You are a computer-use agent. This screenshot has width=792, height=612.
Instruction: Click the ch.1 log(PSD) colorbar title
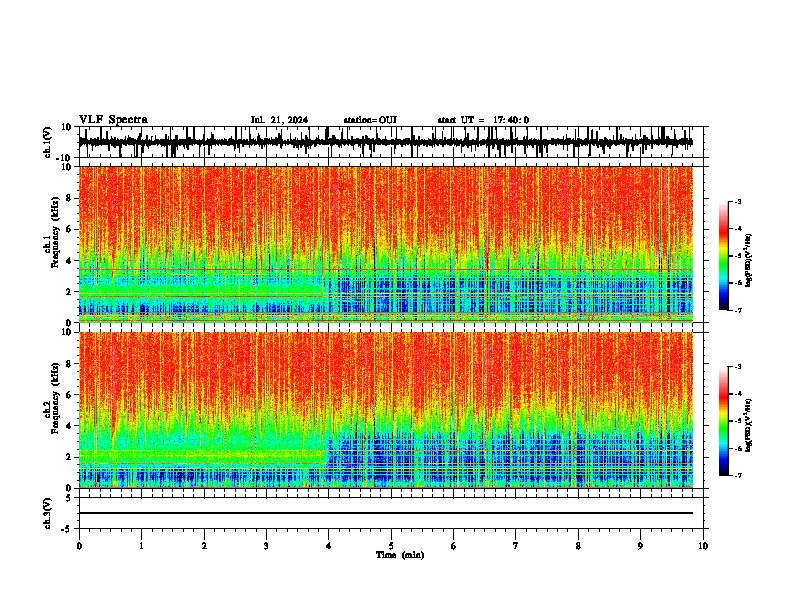749,261
